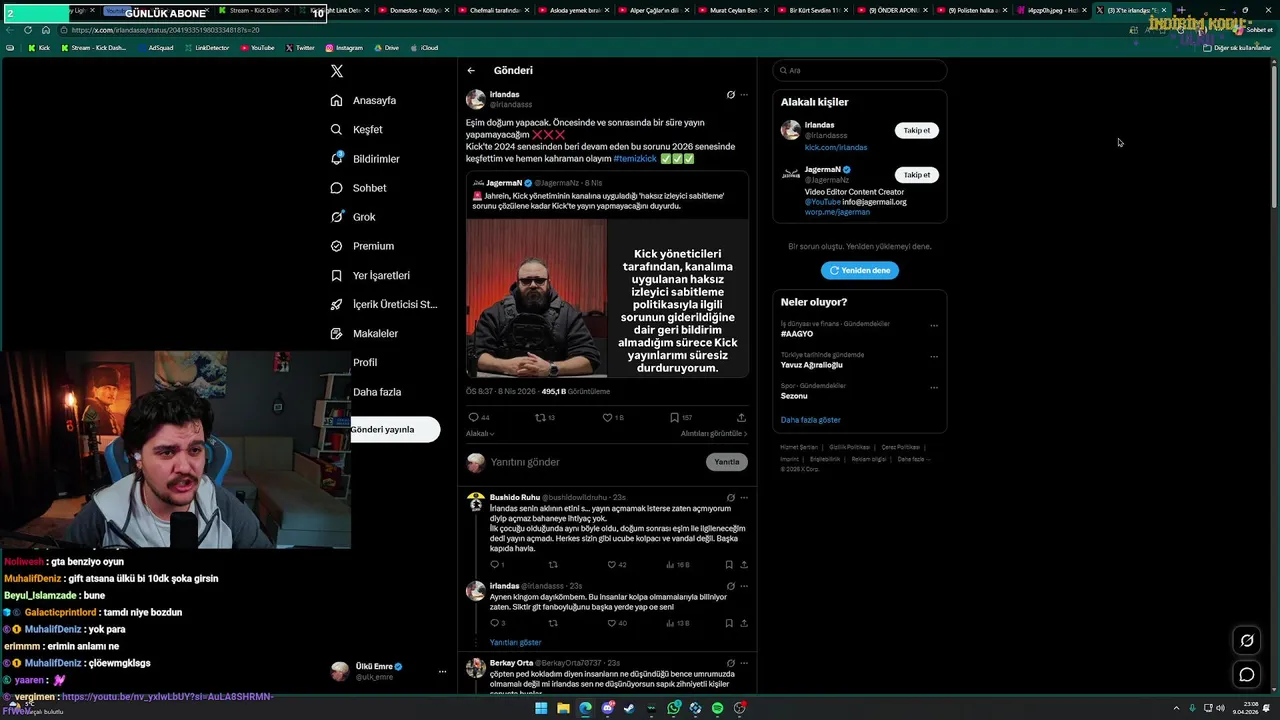Open WhatsApp from taskbar
The width and height of the screenshot is (1280, 720).
tap(674, 708)
